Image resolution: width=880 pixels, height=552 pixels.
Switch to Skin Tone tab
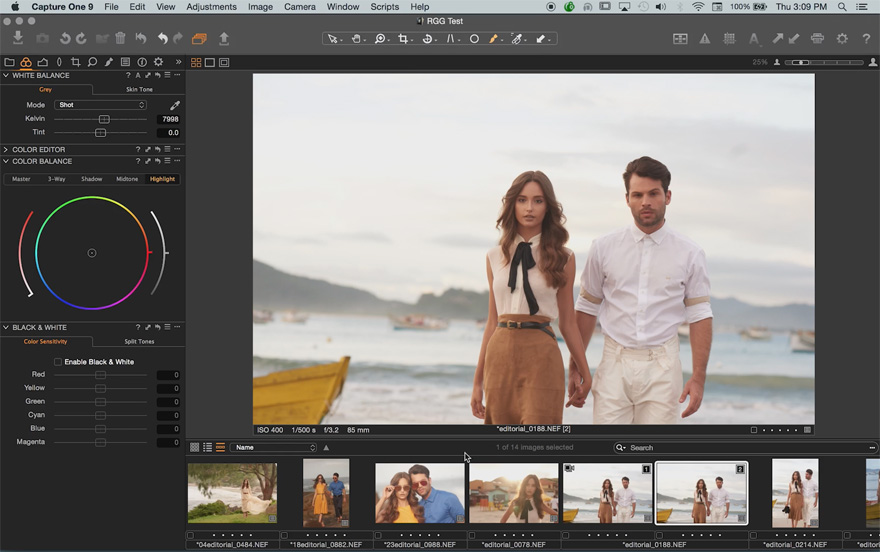coord(139,89)
